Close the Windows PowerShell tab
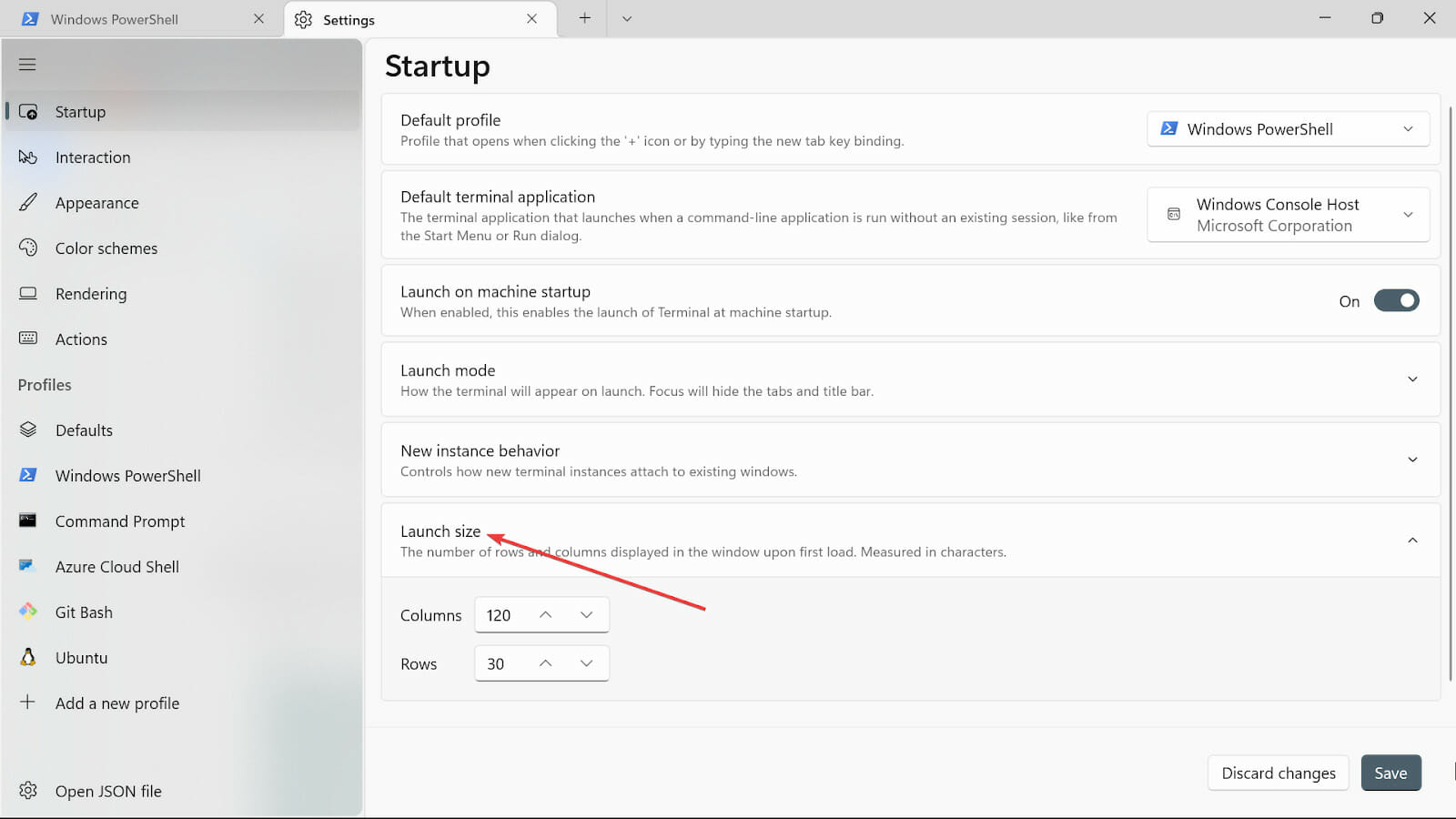Screen dimensions: 1456x819 (258, 19)
